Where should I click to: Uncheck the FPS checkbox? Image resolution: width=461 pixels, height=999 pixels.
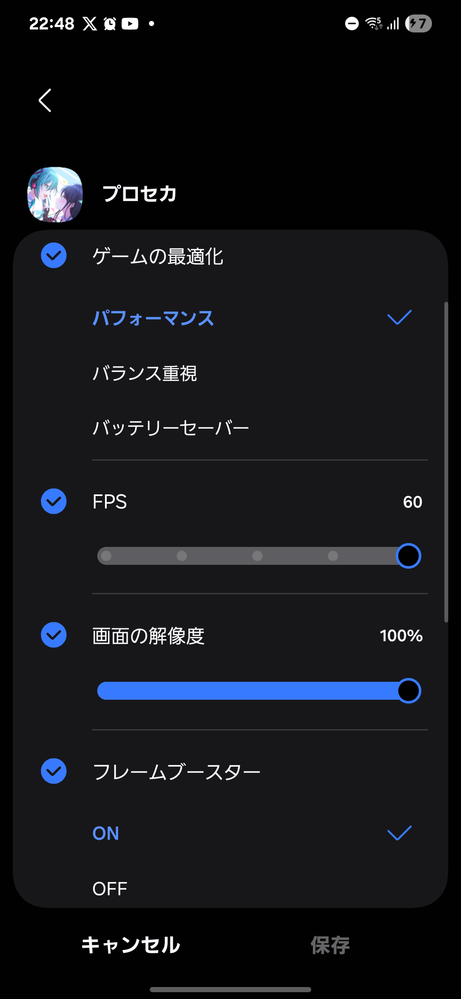coord(53,502)
